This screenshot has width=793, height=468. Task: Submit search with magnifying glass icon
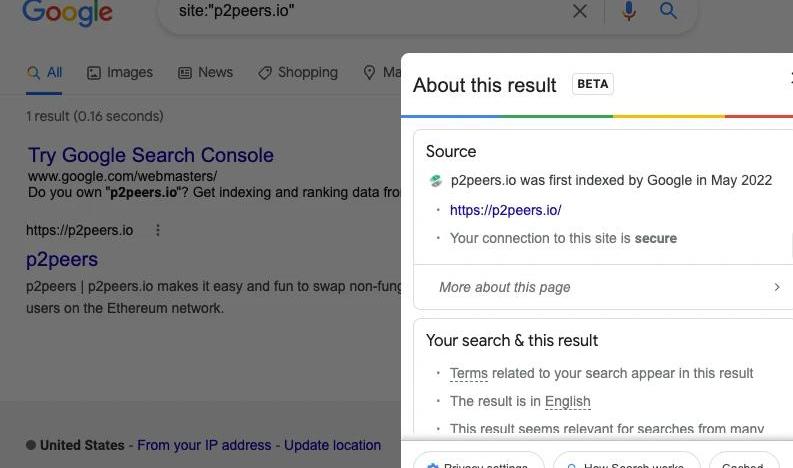pyautogui.click(x=668, y=10)
